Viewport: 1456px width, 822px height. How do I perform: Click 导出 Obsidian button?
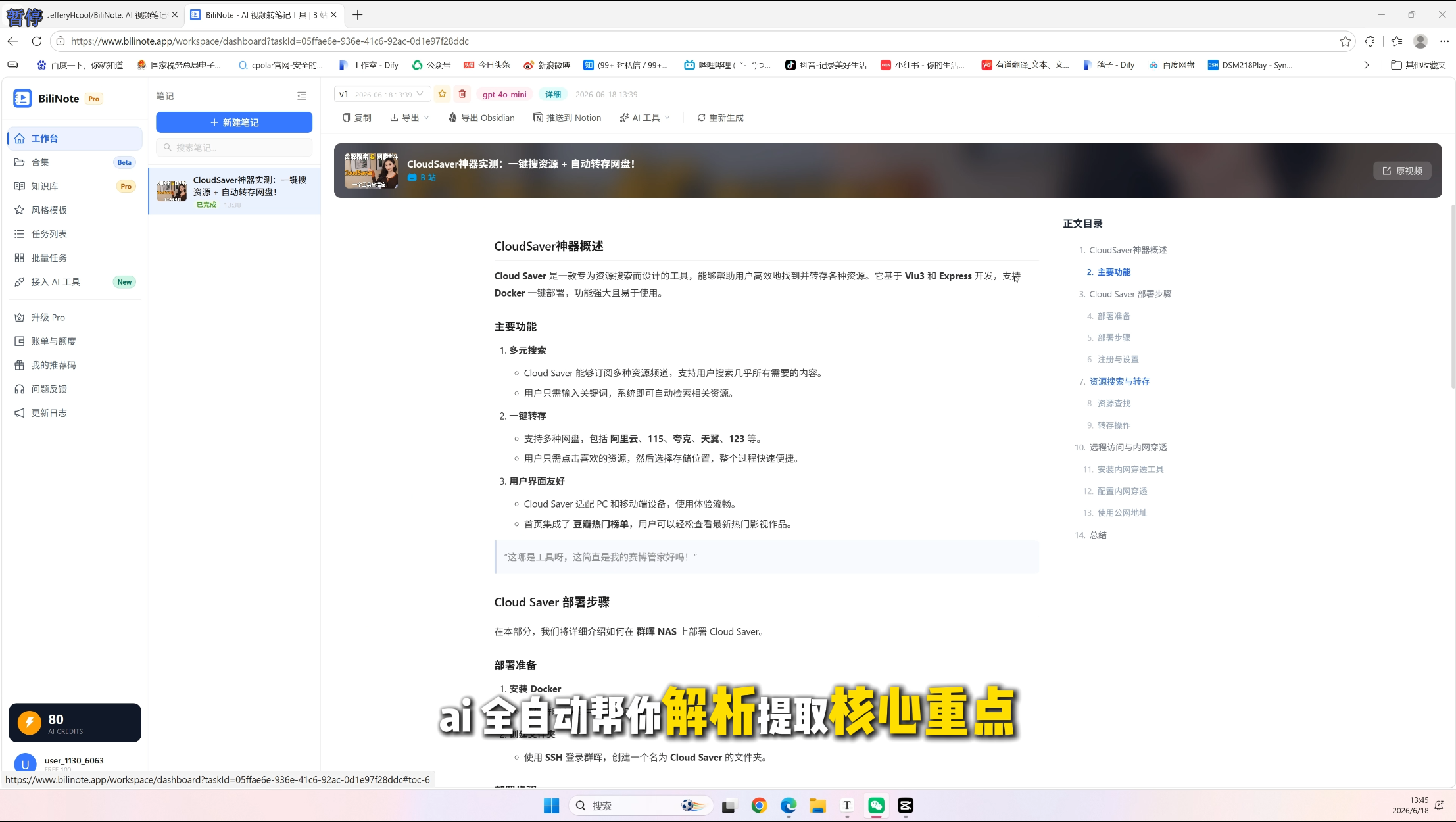tap(481, 118)
